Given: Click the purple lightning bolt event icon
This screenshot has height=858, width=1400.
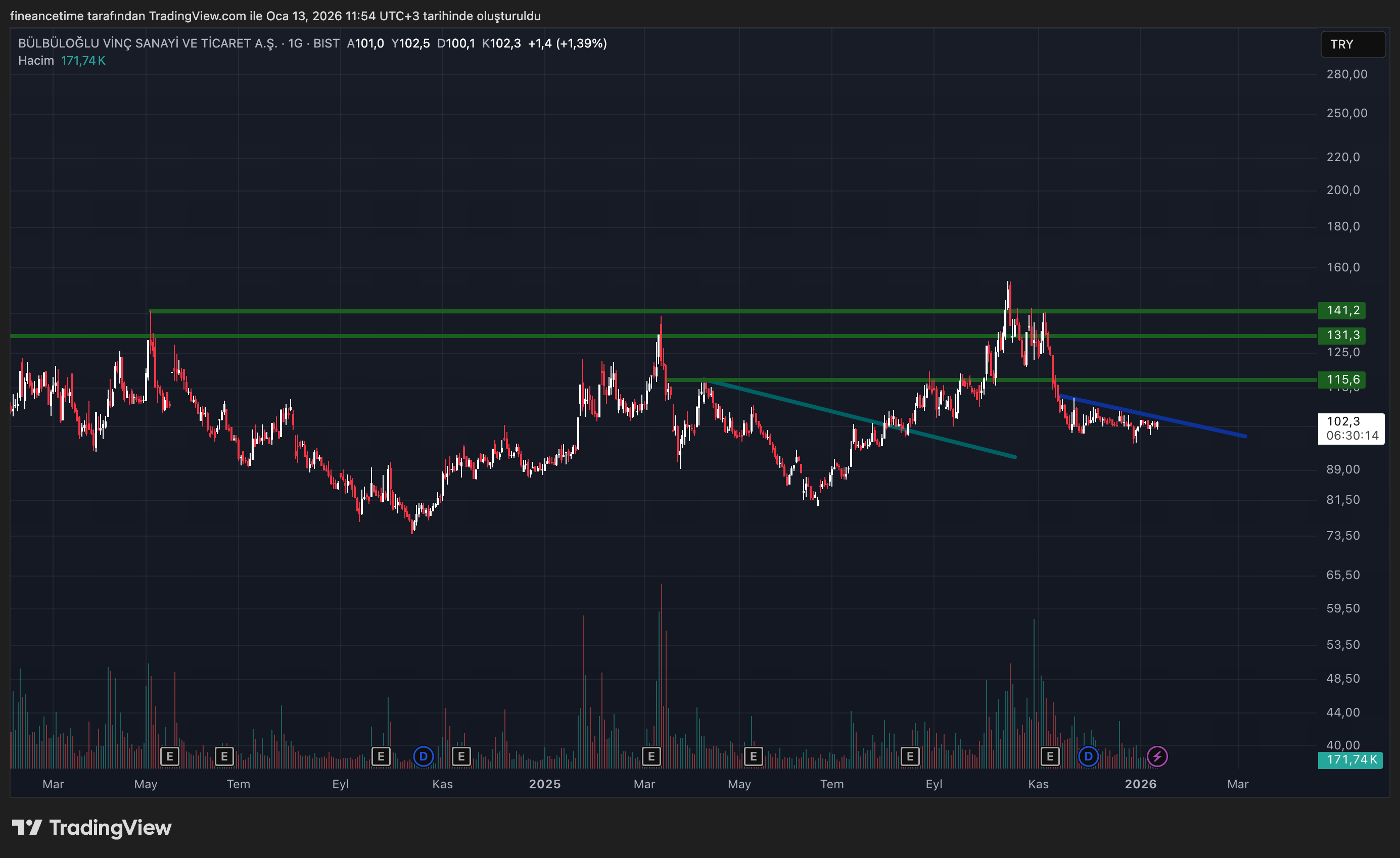Looking at the screenshot, I should (x=1157, y=756).
